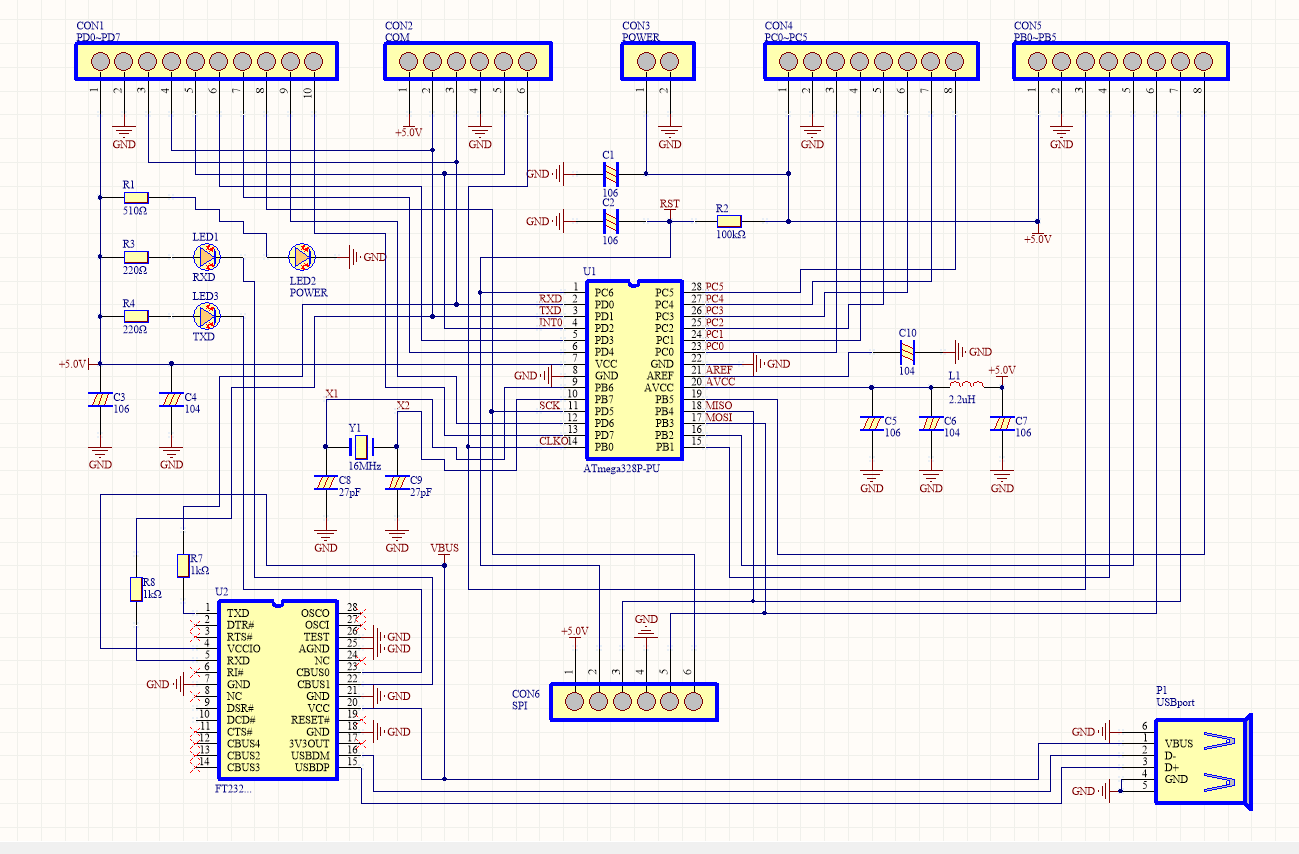1299x854 pixels.
Task: Click resistor R7 1kΩ
Action: (x=182, y=565)
